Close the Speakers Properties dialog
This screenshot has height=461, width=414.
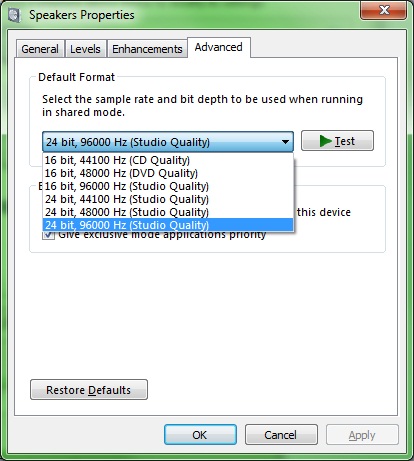pyautogui.click(x=384, y=10)
